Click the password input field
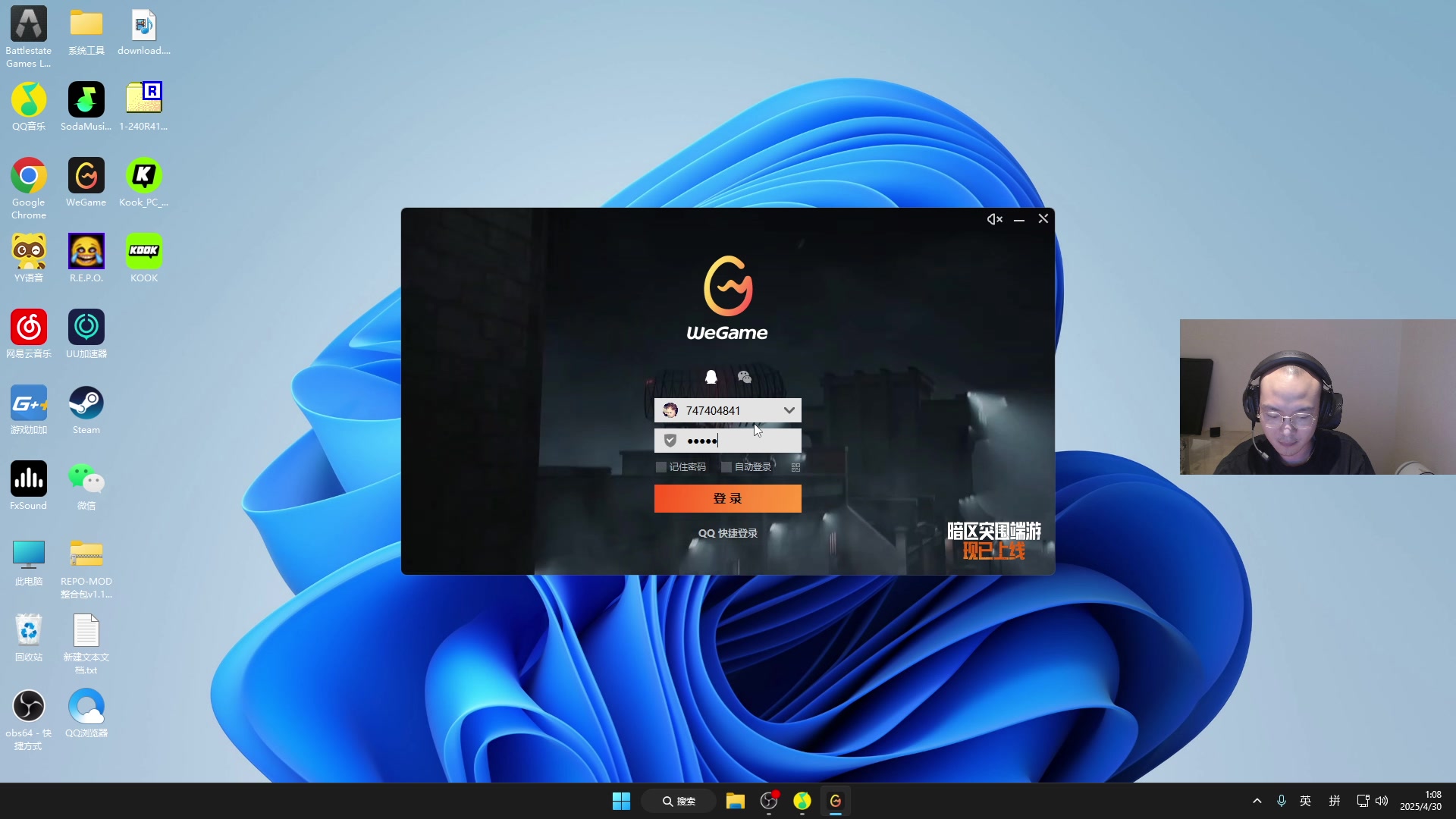 [x=727, y=441]
